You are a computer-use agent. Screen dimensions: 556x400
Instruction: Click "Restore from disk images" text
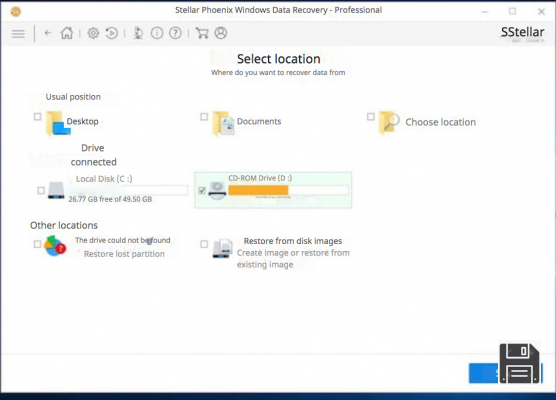click(293, 241)
